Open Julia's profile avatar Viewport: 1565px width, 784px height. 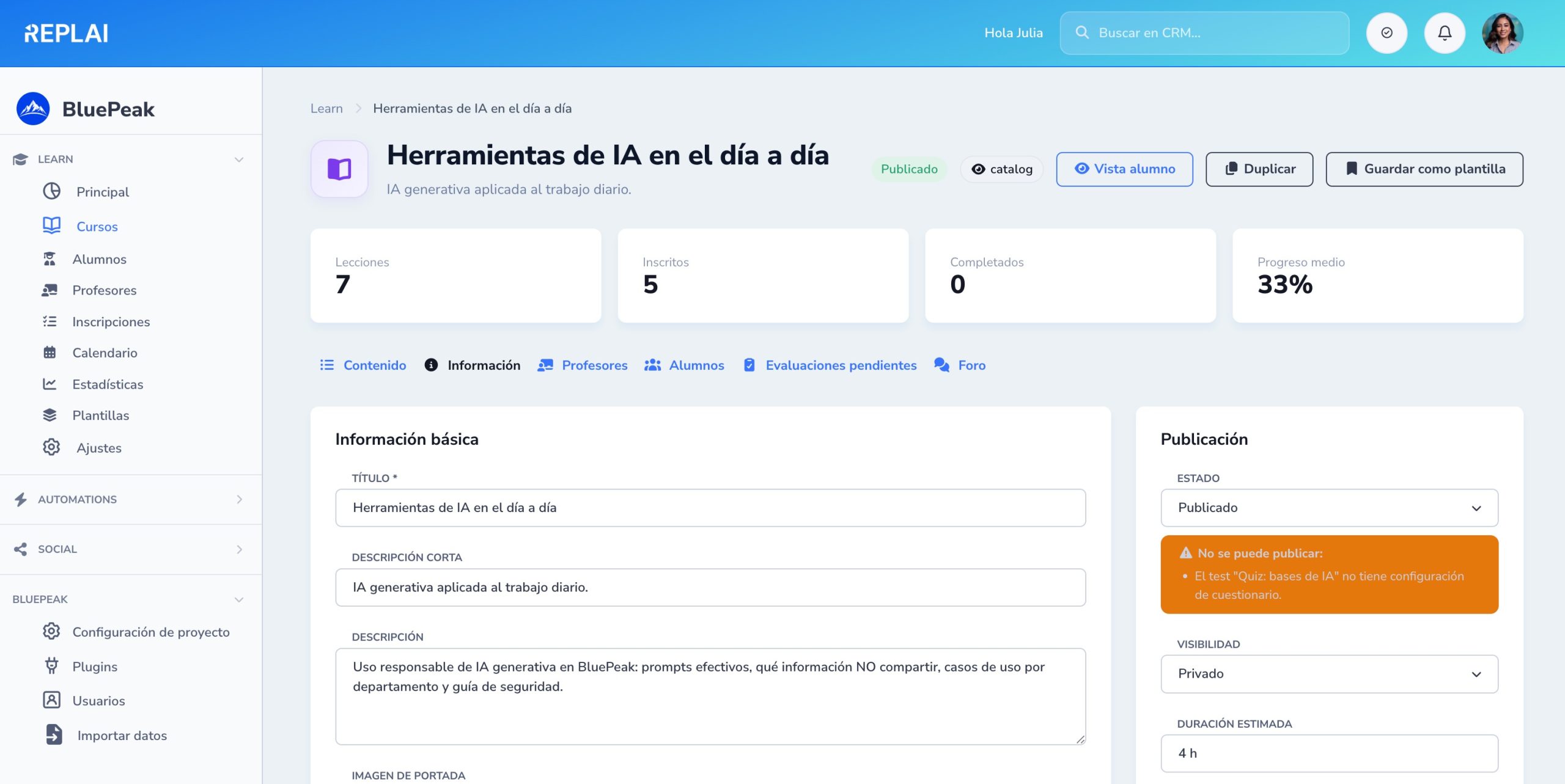point(1502,33)
